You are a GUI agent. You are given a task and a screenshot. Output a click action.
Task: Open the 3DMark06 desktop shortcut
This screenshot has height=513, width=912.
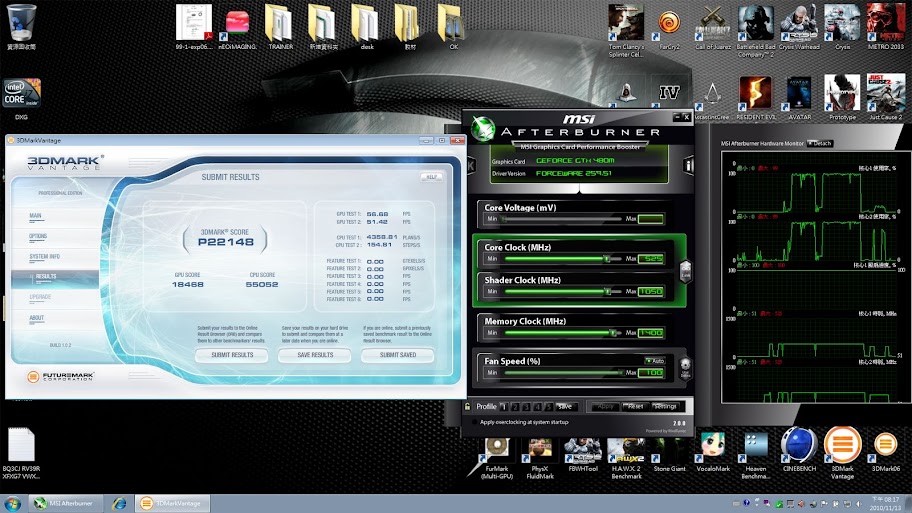point(885,452)
